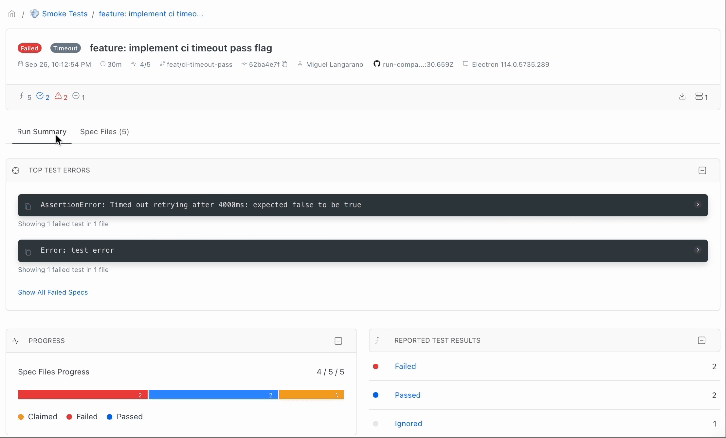Click the 'Error: test error' row
Image resolution: width=726 pixels, height=438 pixels.
coord(363,250)
